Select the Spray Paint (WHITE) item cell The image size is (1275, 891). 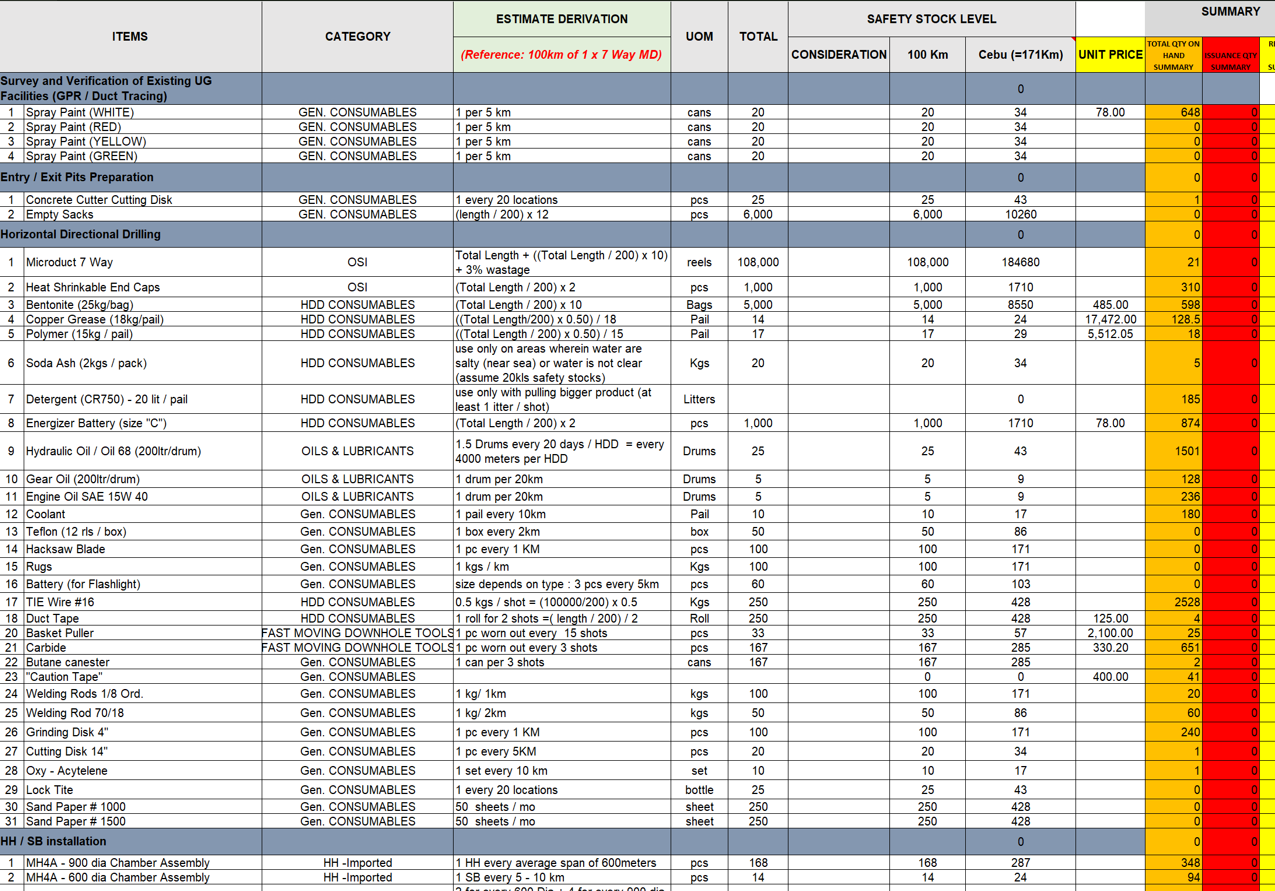click(x=100, y=112)
